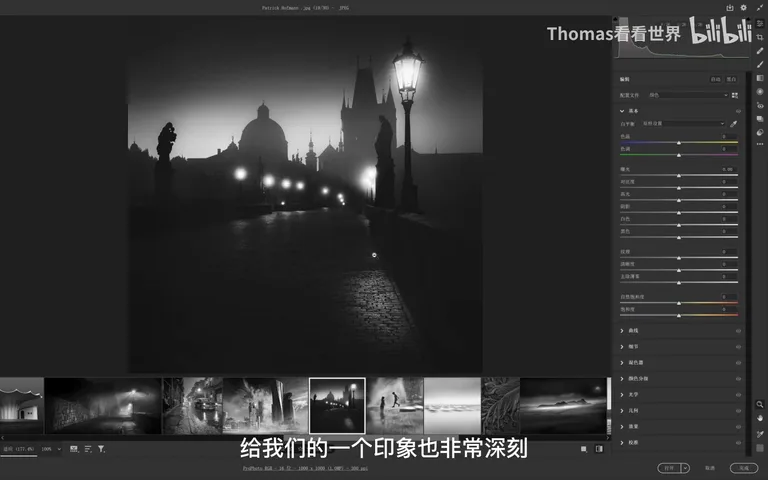Click the 色温 temperature slider handle
The image size is (768, 480).
click(x=679, y=143)
